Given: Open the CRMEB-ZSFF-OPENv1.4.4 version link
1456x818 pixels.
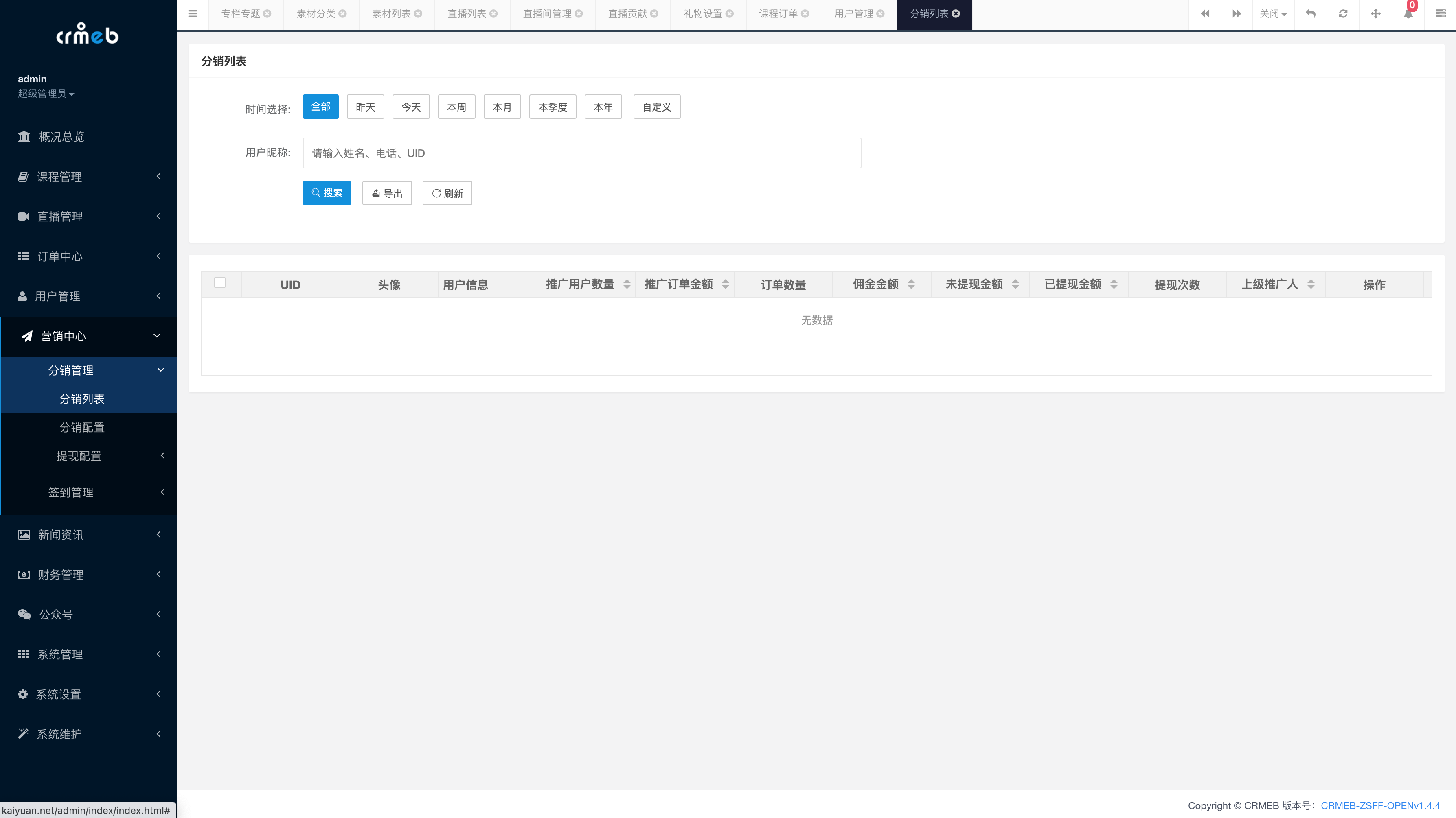Looking at the screenshot, I should pos(1380,805).
